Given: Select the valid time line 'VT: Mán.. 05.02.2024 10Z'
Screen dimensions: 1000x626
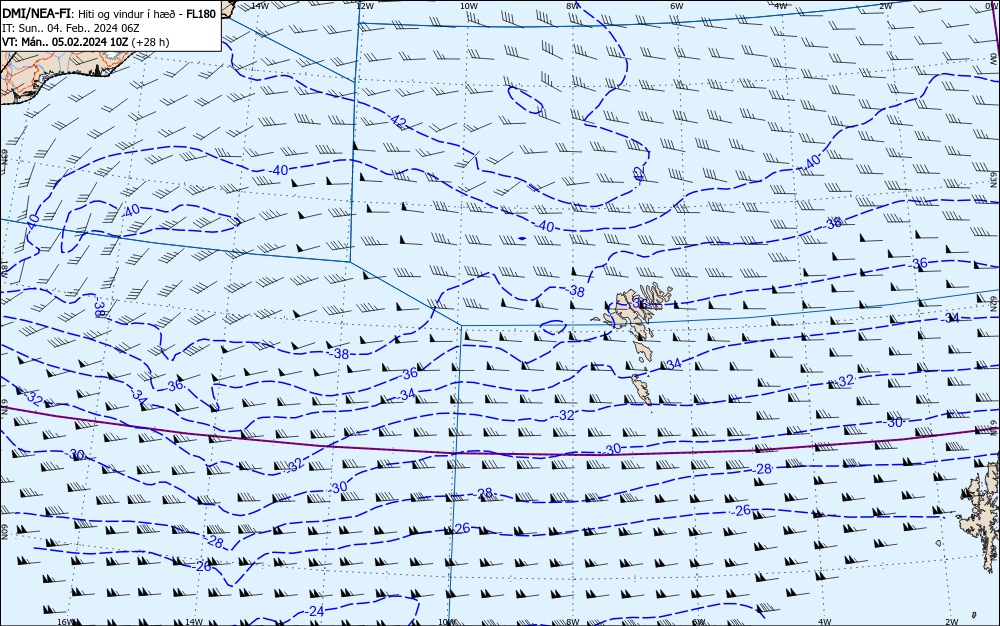Looking at the screenshot, I should tap(65, 42).
